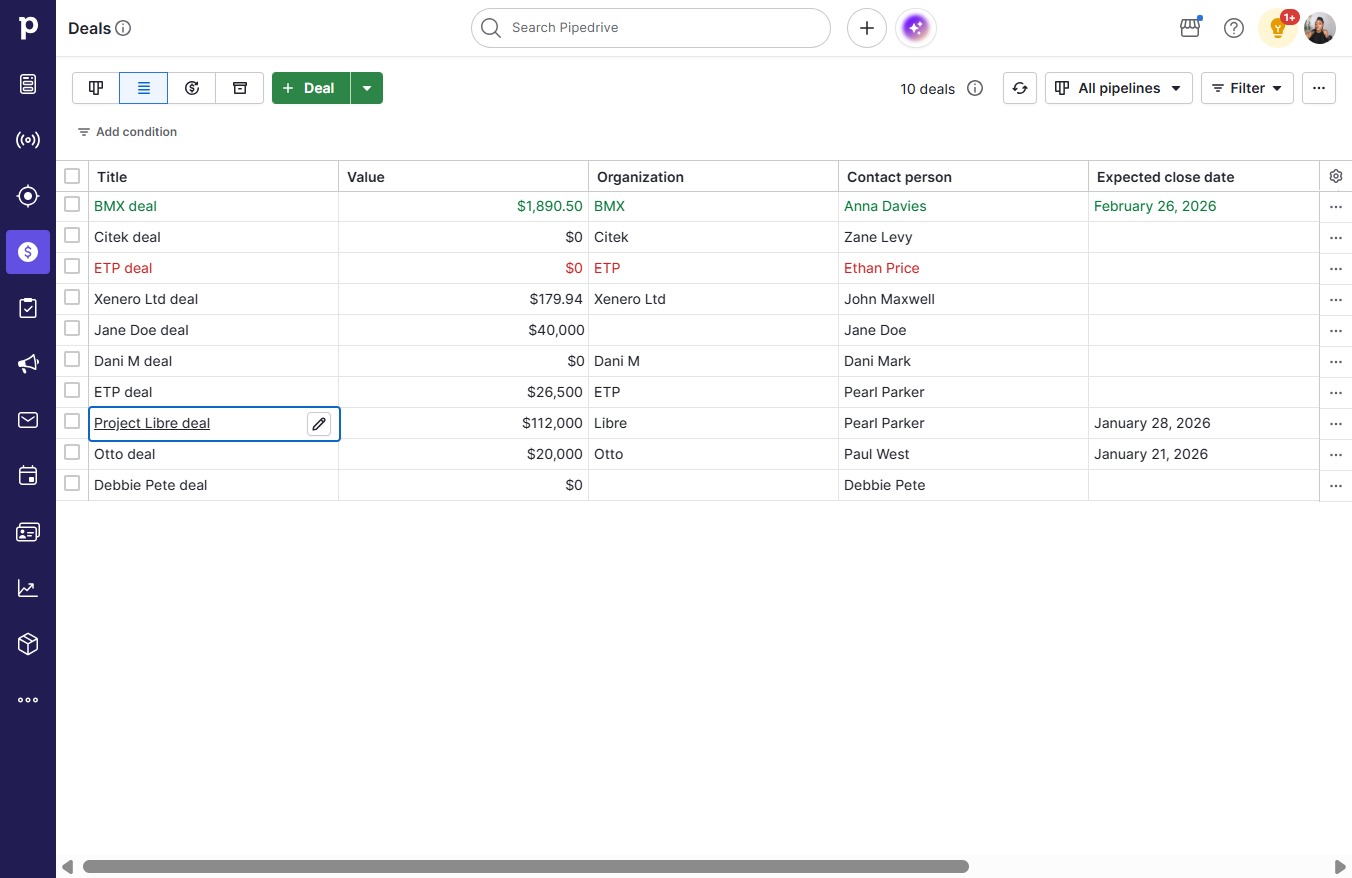
Task: Check the Otto deal checkbox
Action: (72, 452)
